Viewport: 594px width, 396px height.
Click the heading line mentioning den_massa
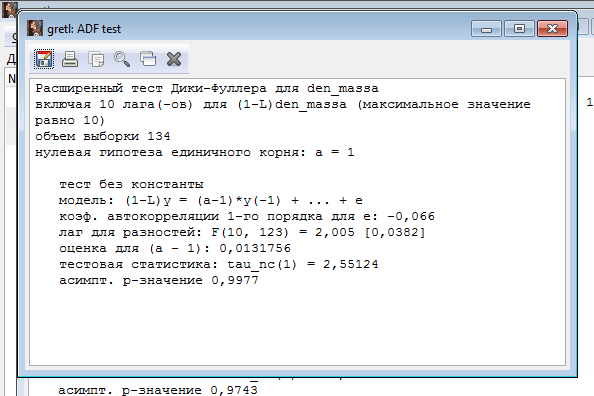pos(207,89)
